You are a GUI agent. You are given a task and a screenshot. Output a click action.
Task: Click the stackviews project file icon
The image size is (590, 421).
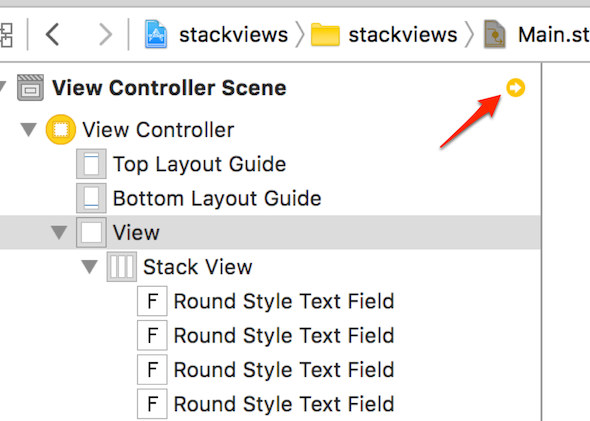[156, 35]
